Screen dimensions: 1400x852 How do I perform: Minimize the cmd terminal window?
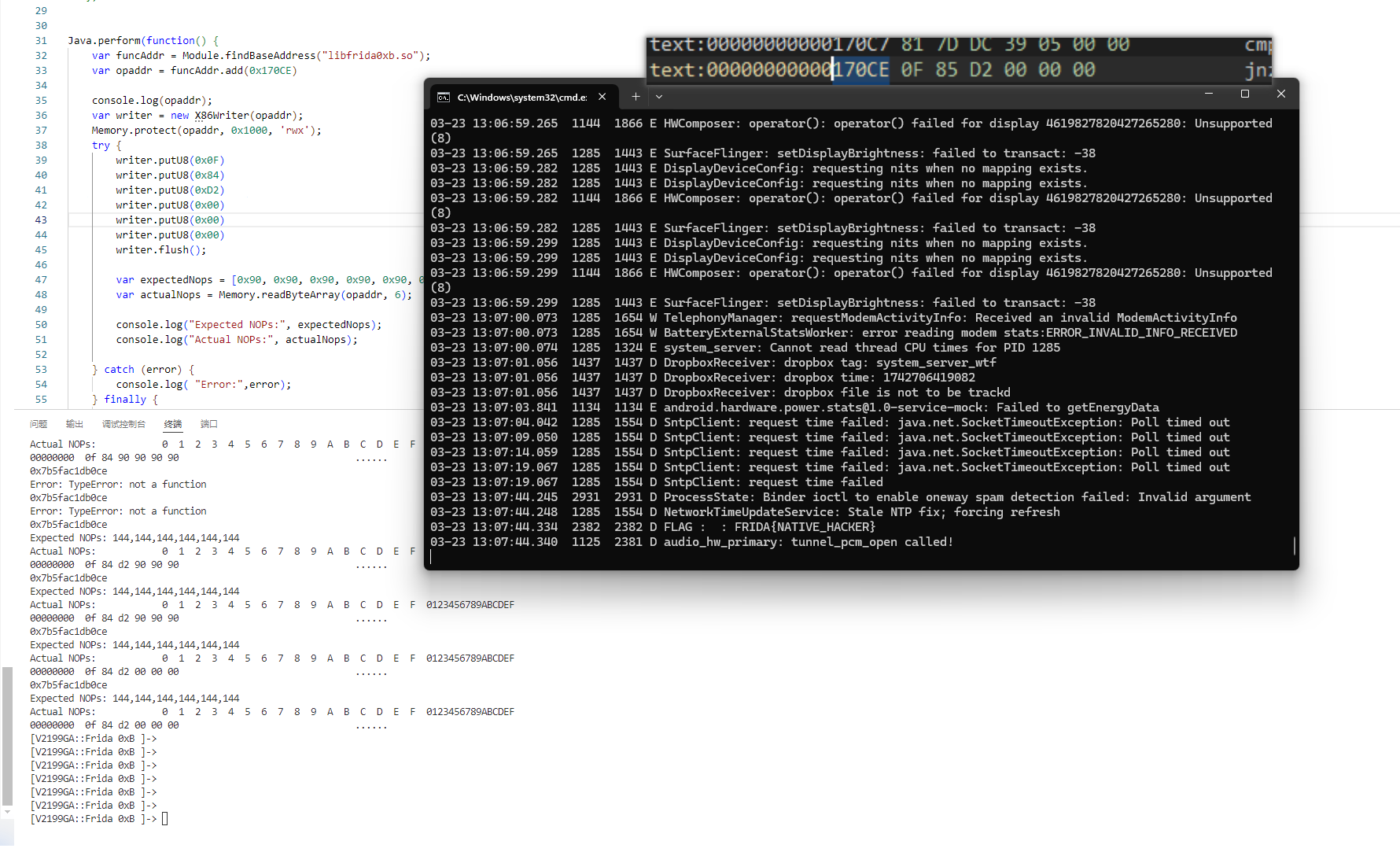click(x=1209, y=94)
